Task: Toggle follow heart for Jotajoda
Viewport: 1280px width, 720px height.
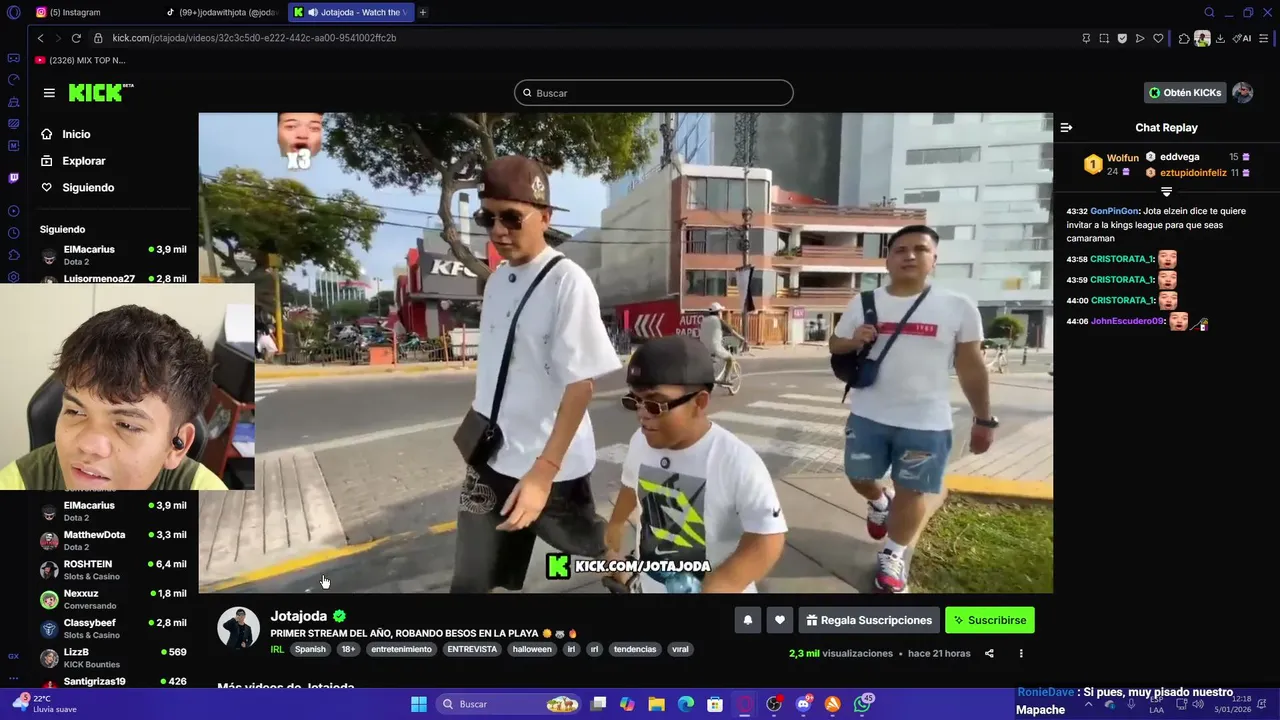Action: [780, 620]
